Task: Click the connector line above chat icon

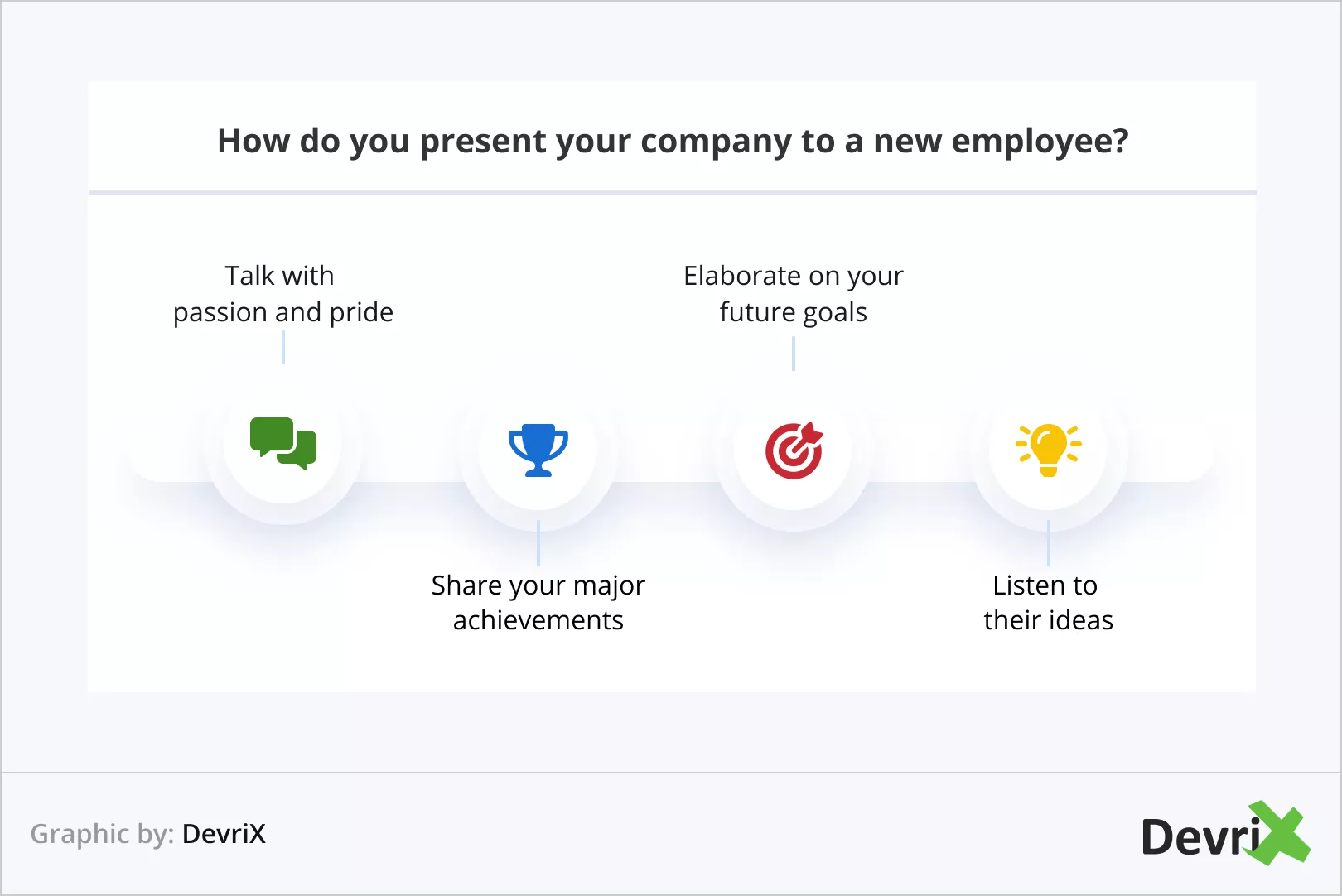Action: (283, 347)
